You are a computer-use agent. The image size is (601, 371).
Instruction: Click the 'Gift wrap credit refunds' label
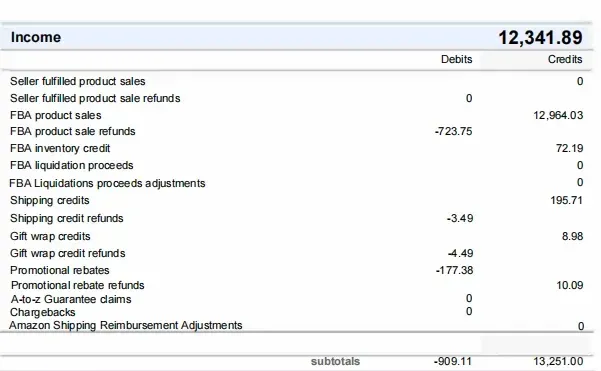coord(67,253)
